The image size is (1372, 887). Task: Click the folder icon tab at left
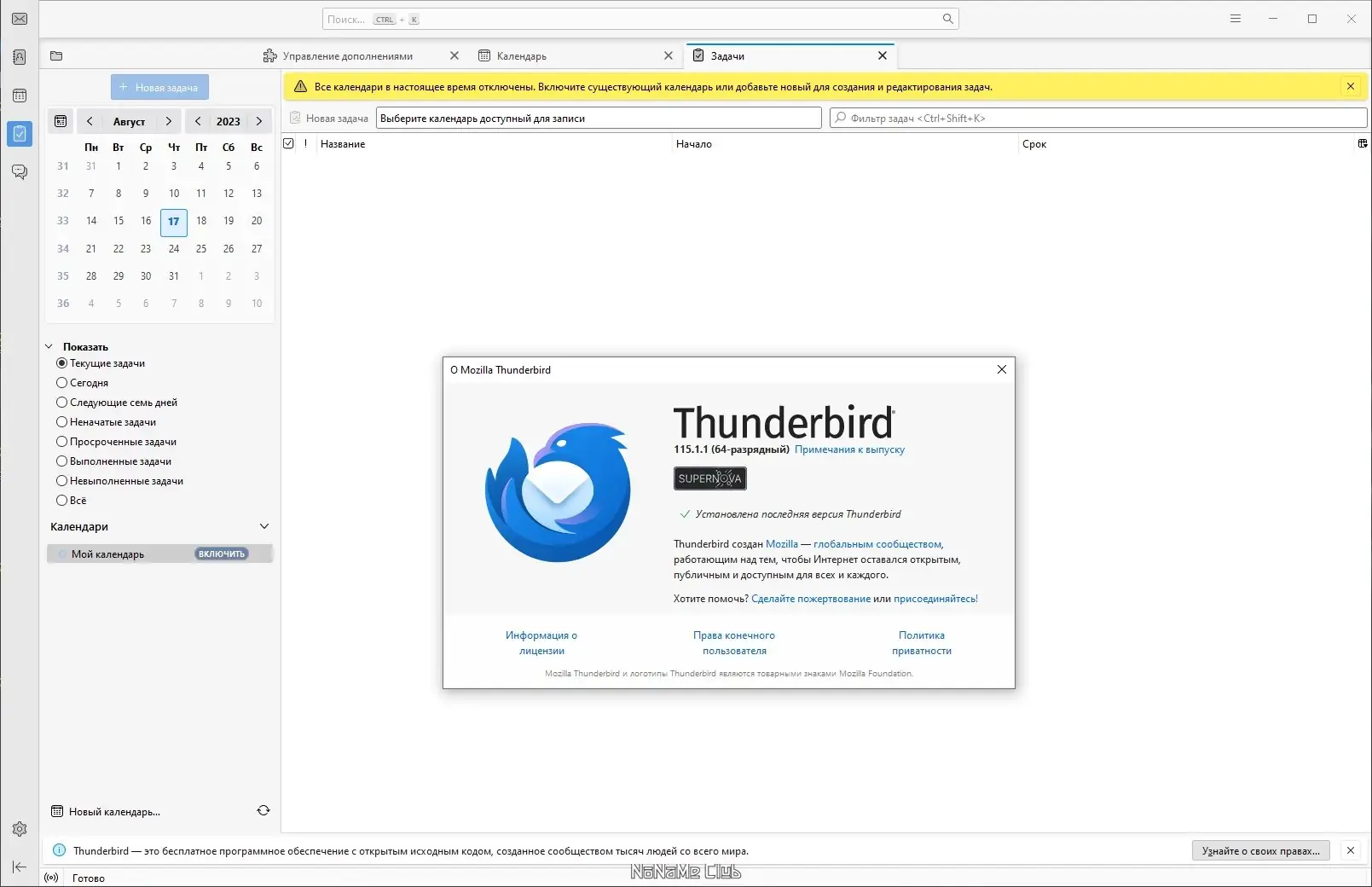click(56, 56)
